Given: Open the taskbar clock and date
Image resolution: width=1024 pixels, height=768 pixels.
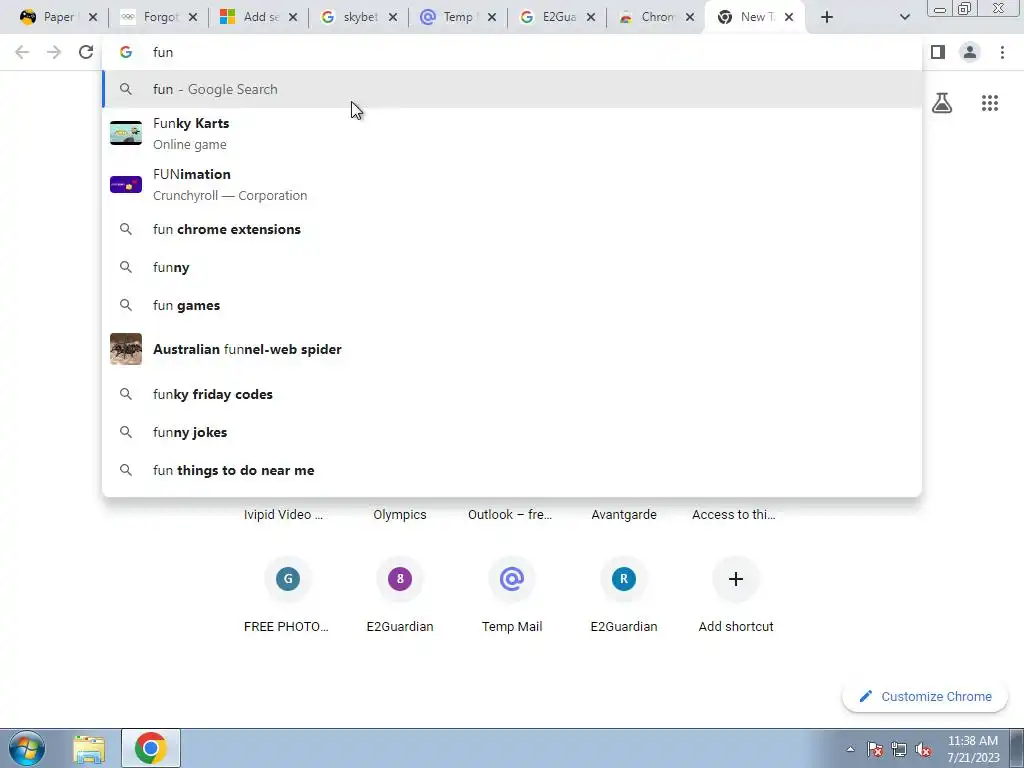Looking at the screenshot, I should (973, 749).
